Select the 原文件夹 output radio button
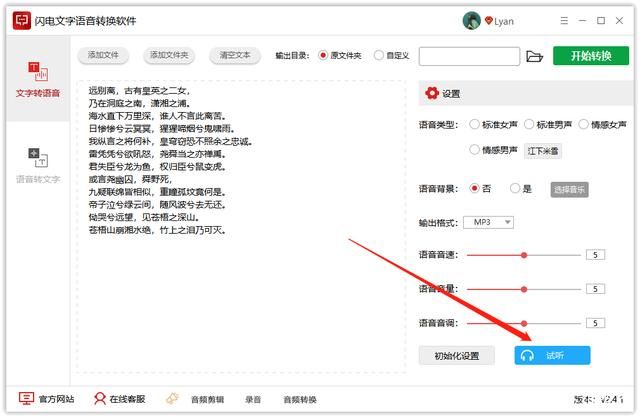 pyautogui.click(x=323, y=55)
